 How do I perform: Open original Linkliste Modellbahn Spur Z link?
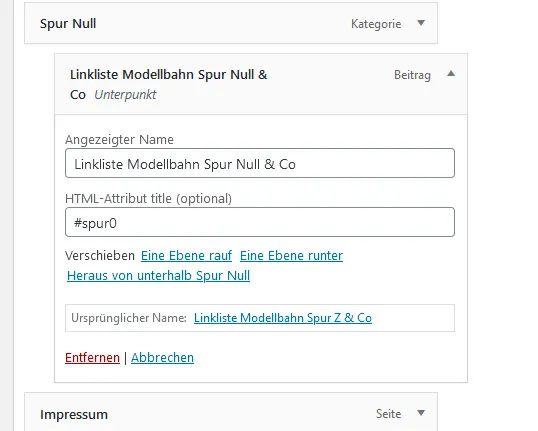click(x=283, y=318)
